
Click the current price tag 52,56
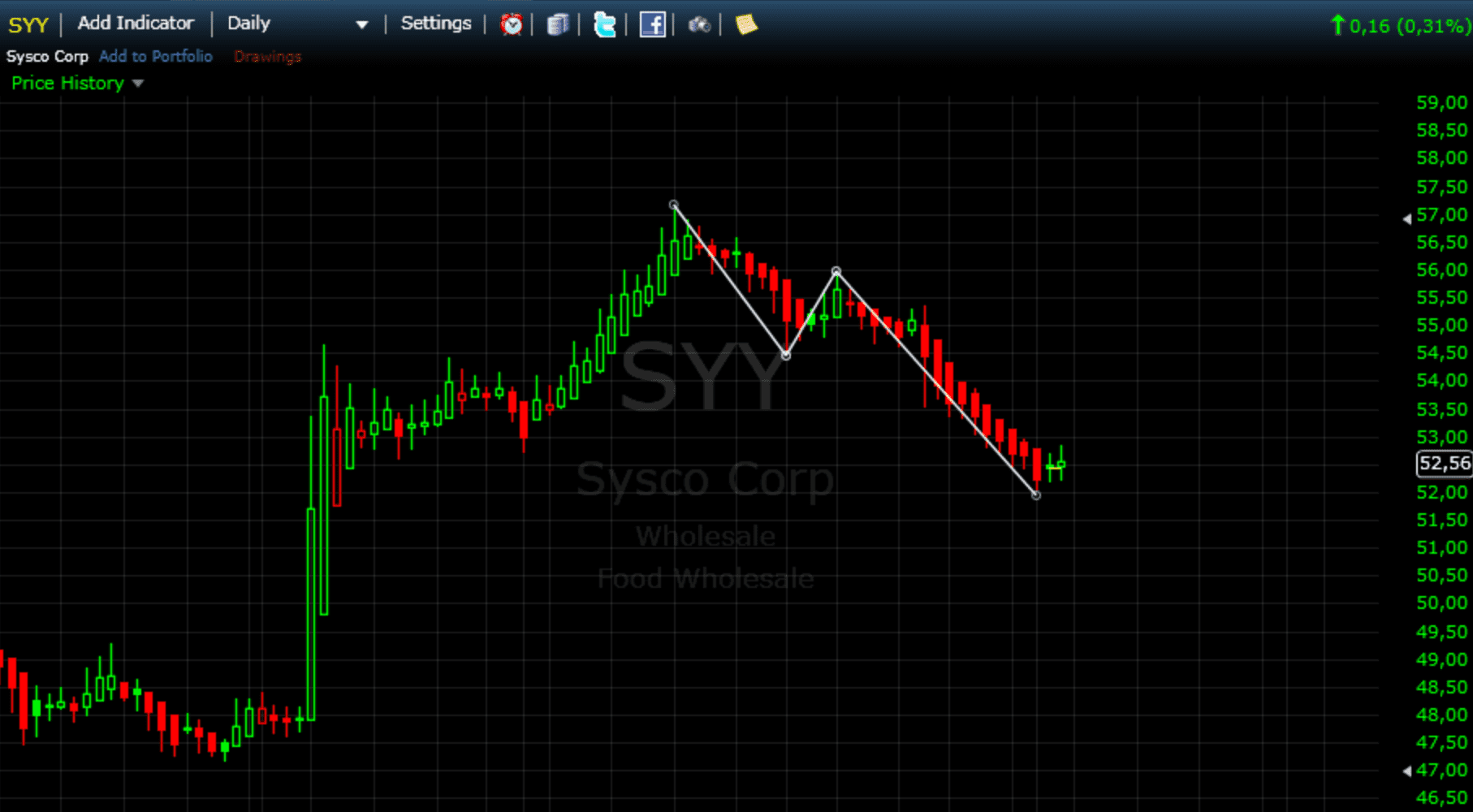point(1444,464)
